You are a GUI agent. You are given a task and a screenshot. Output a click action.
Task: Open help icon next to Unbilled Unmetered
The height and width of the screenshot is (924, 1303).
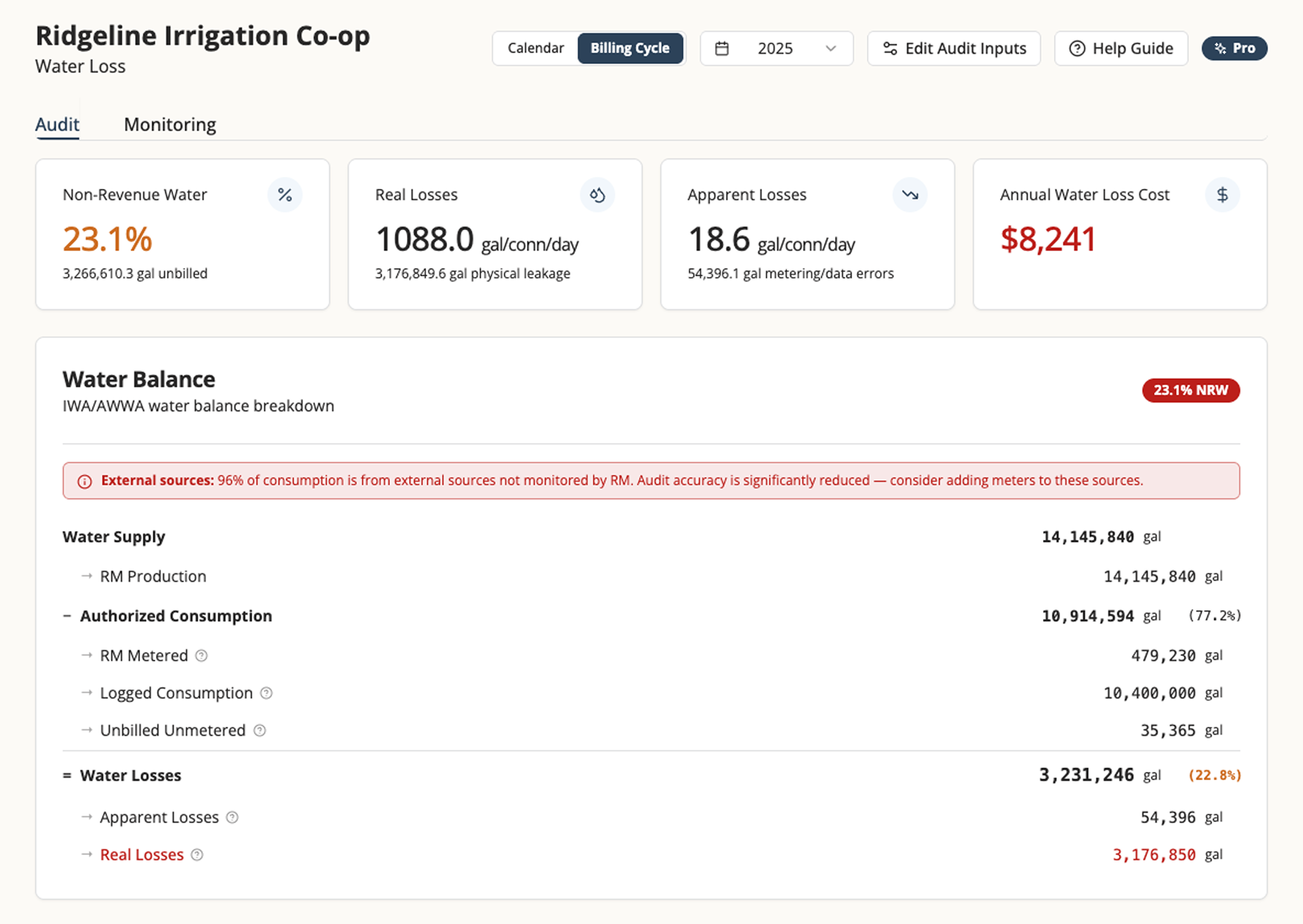[259, 730]
